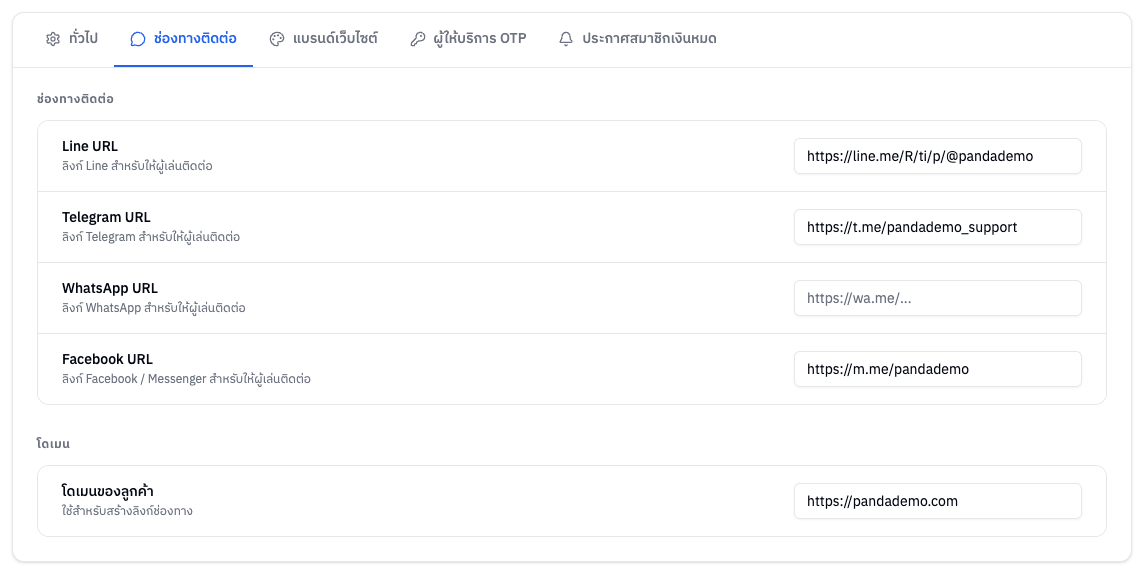The image size is (1144, 574).
Task: Click the palette icon beside แบรนด์เว็บไซต์
Action: click(277, 39)
